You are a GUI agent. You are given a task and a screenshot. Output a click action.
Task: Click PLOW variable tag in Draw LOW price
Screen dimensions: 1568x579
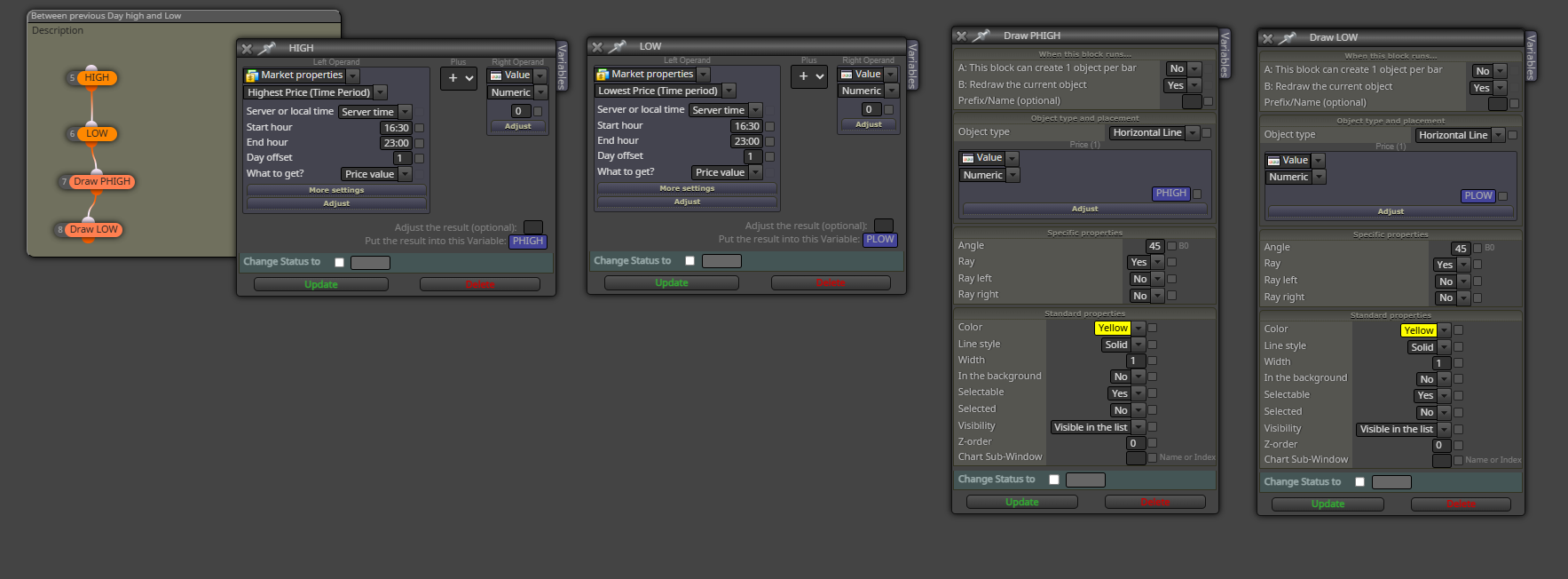(1478, 196)
